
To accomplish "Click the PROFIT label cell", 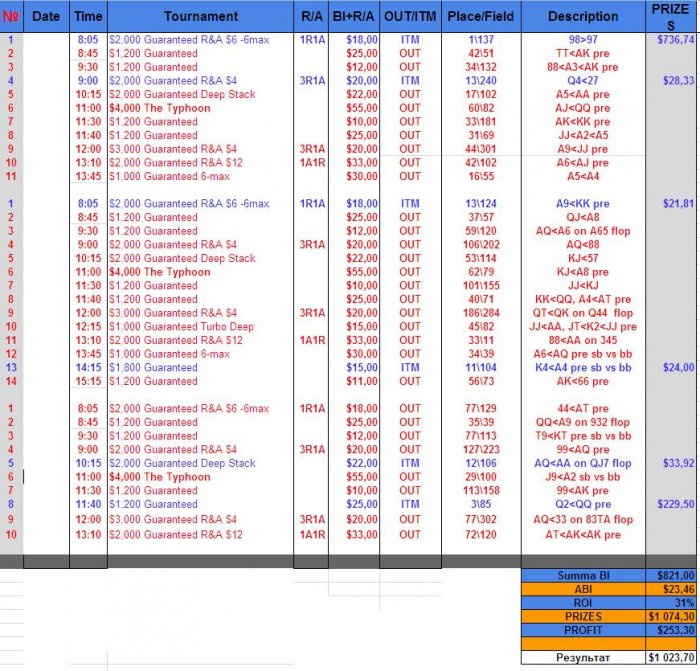I will tap(583, 630).
